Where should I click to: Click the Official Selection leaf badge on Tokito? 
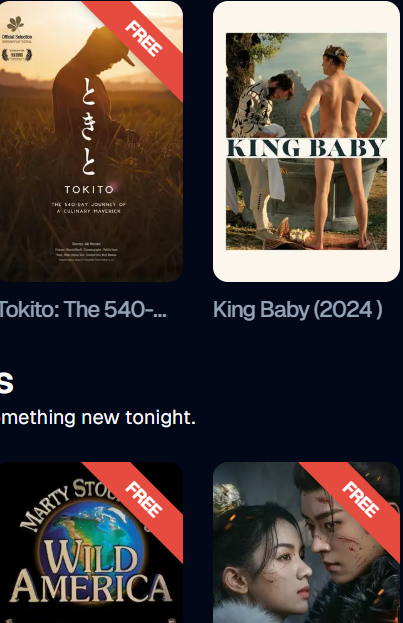click(16, 30)
